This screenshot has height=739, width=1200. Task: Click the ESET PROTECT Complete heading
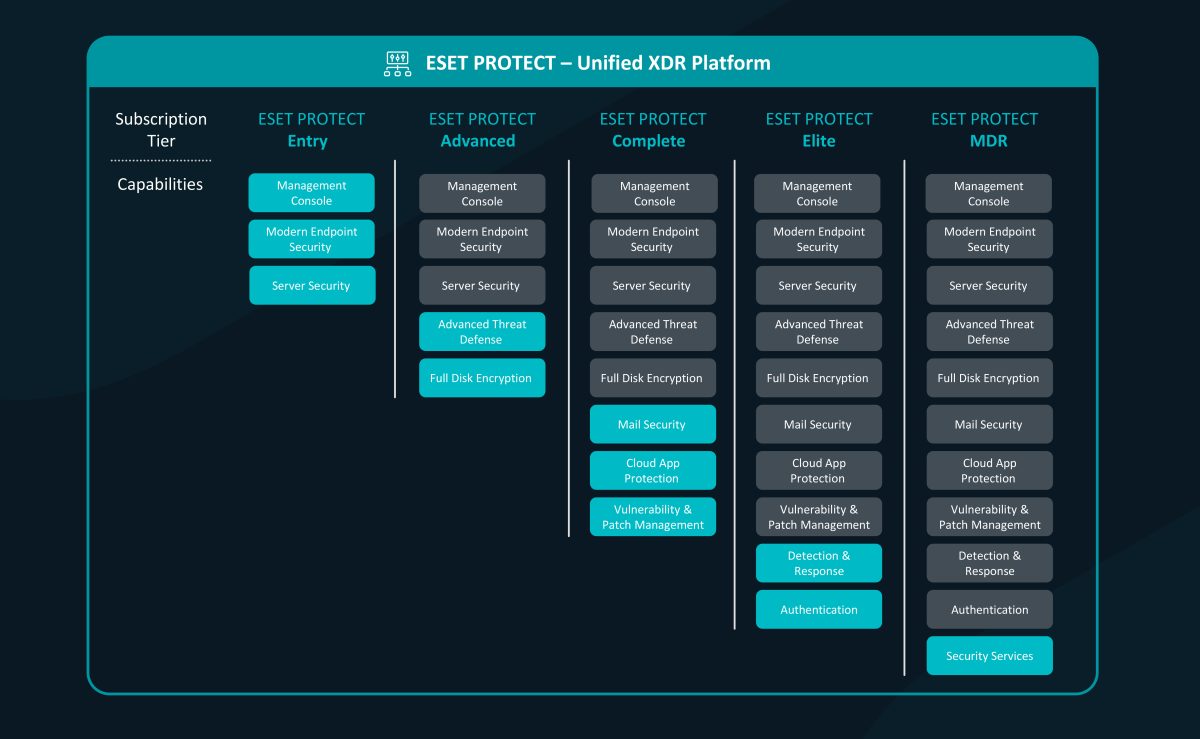point(651,130)
